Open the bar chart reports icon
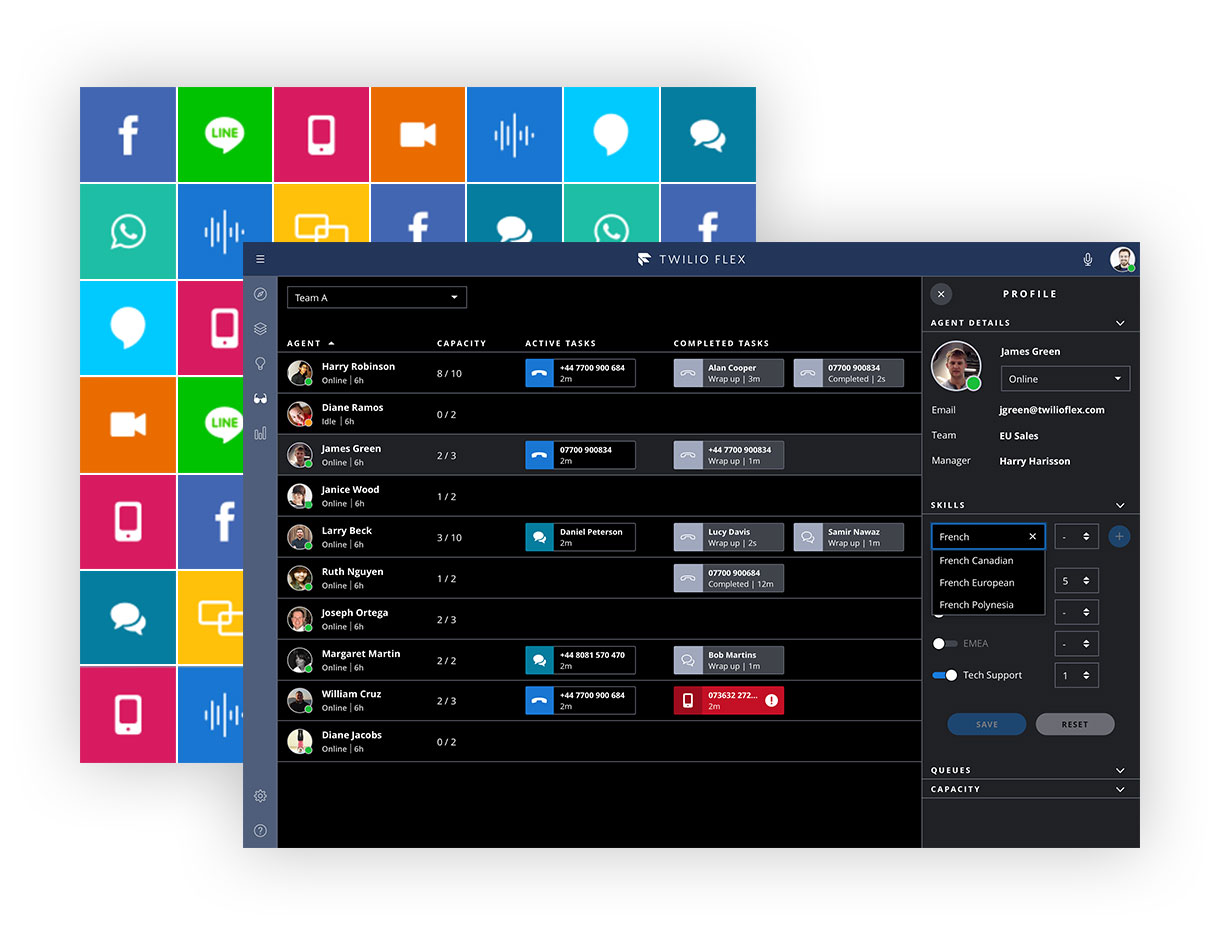Viewport: 1208px width, 934px height. [x=260, y=433]
